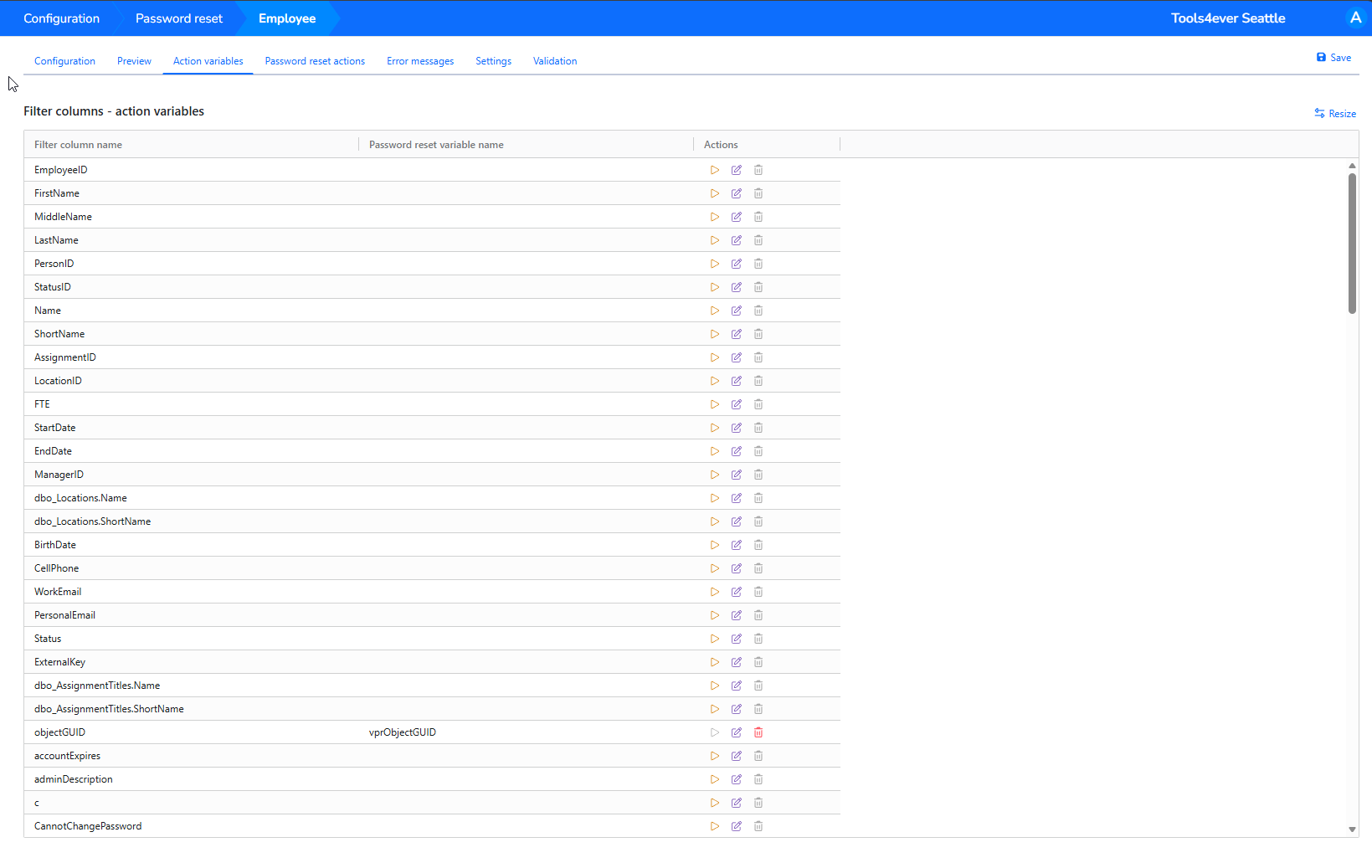Click the scrollbar down arrow
Viewport: 1372px width, 868px height.
coord(1352,829)
